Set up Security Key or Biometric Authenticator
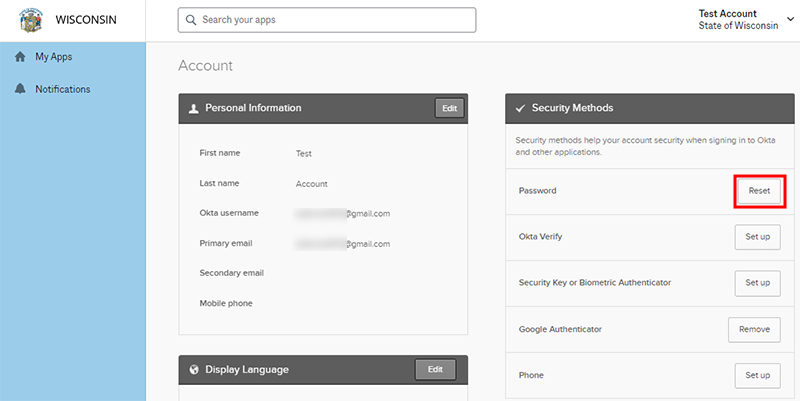Screen dimensions: 800x401 point(757,283)
